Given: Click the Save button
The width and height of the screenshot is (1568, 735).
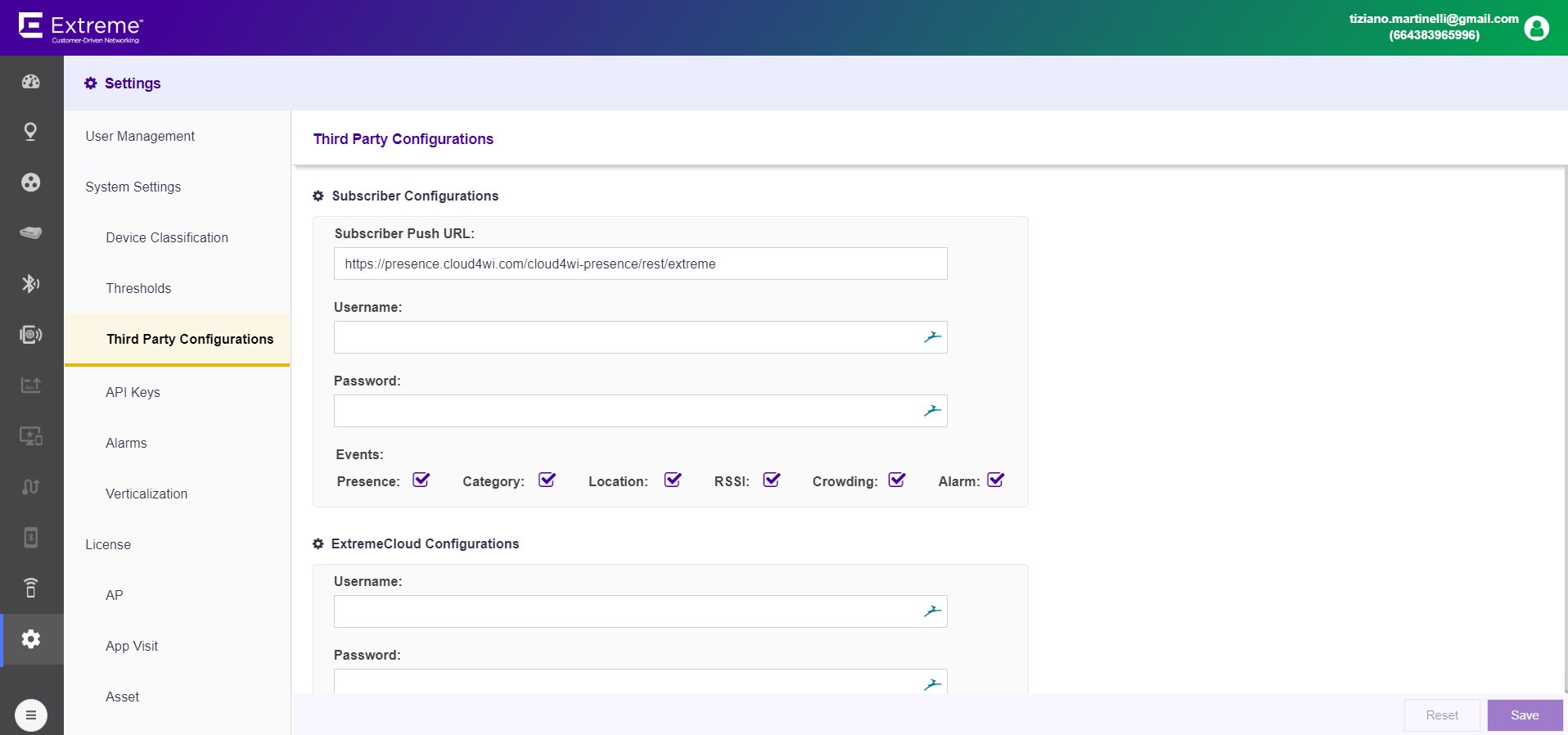Looking at the screenshot, I should 1525,715.
